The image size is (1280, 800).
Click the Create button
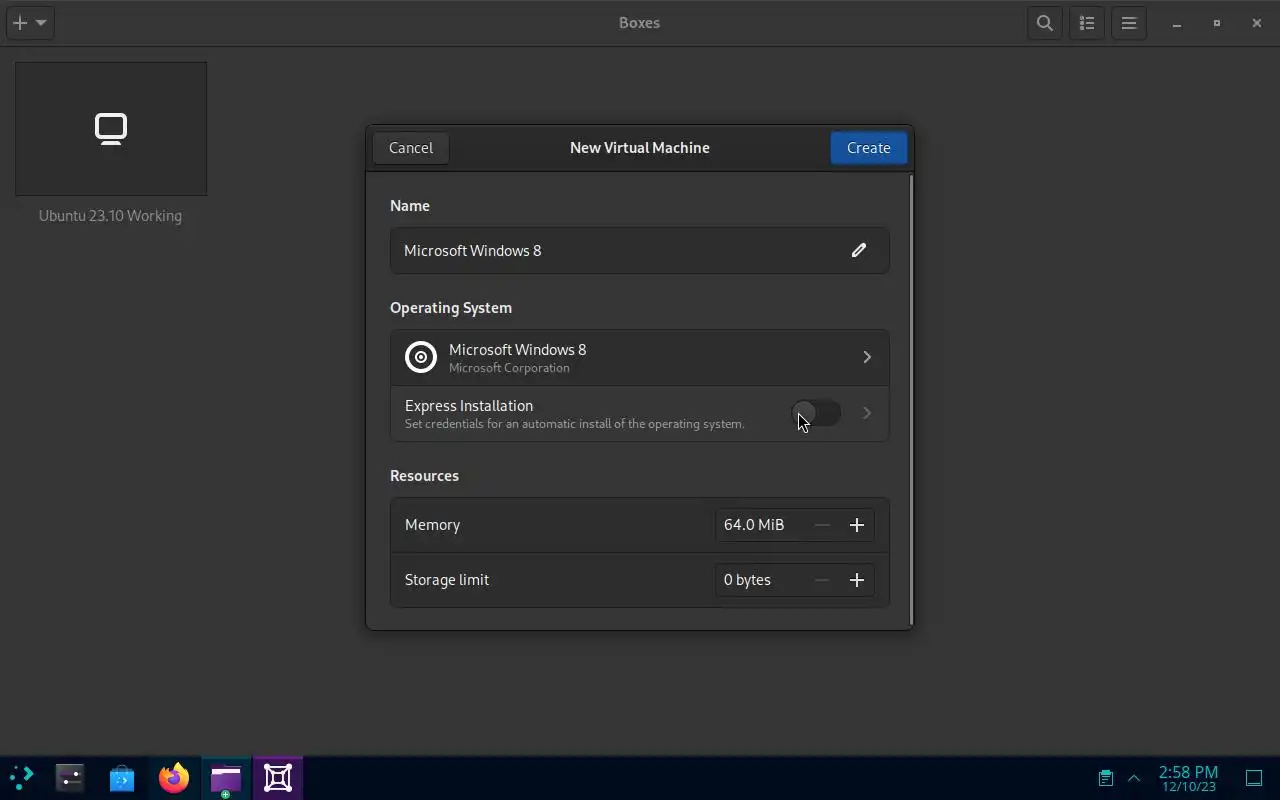click(868, 148)
